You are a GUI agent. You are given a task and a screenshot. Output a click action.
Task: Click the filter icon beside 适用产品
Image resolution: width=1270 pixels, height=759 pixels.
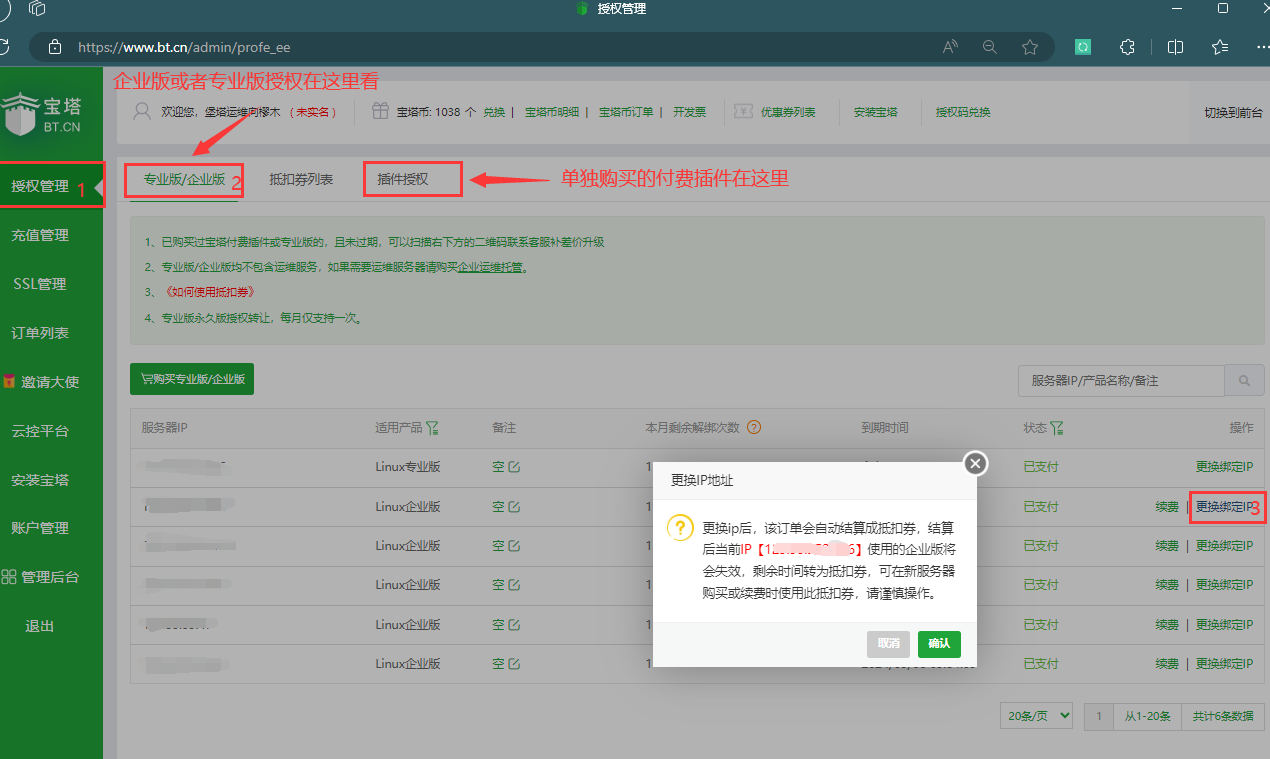432,428
